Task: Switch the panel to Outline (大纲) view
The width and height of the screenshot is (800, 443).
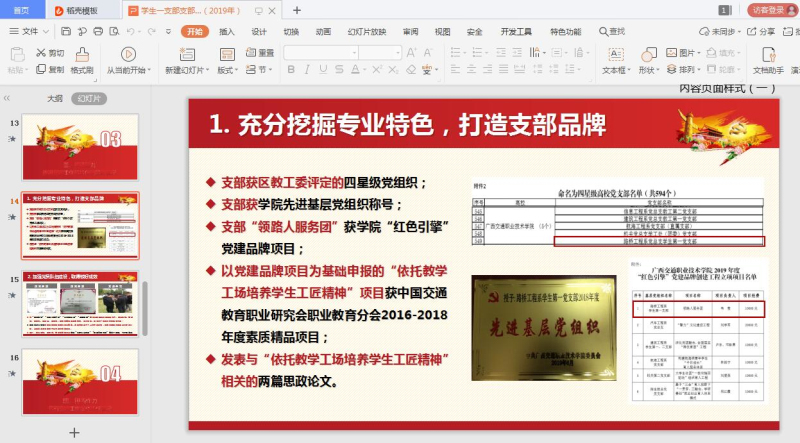Action: [x=55, y=99]
